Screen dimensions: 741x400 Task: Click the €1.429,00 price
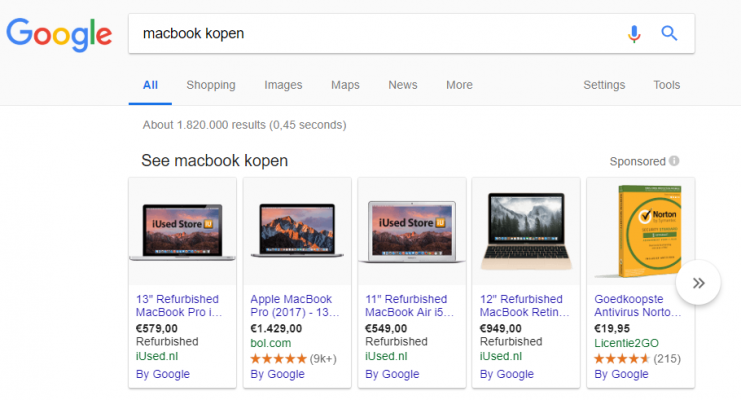click(x=276, y=328)
